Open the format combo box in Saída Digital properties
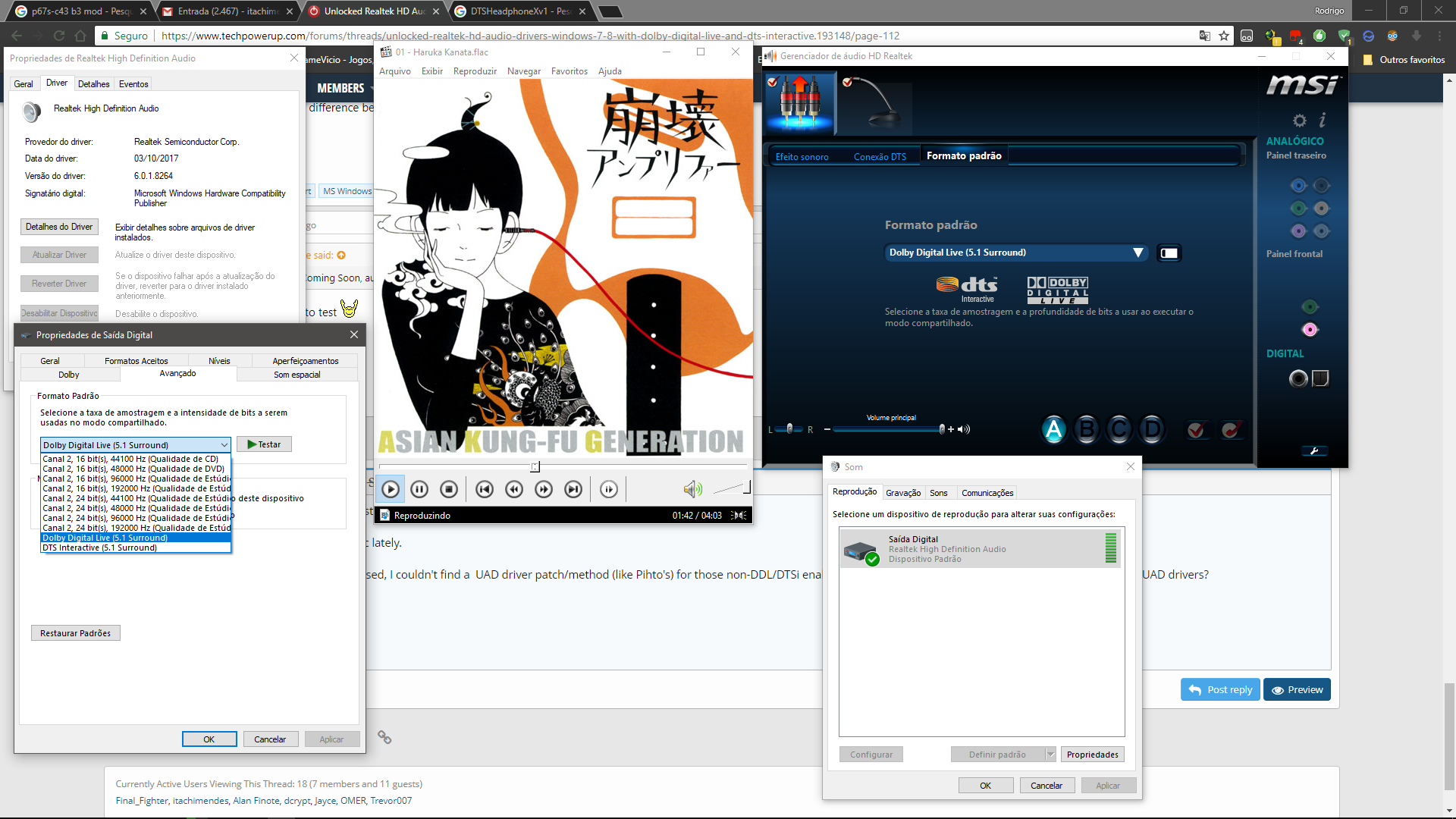This screenshot has width=1456, height=819. (136, 445)
